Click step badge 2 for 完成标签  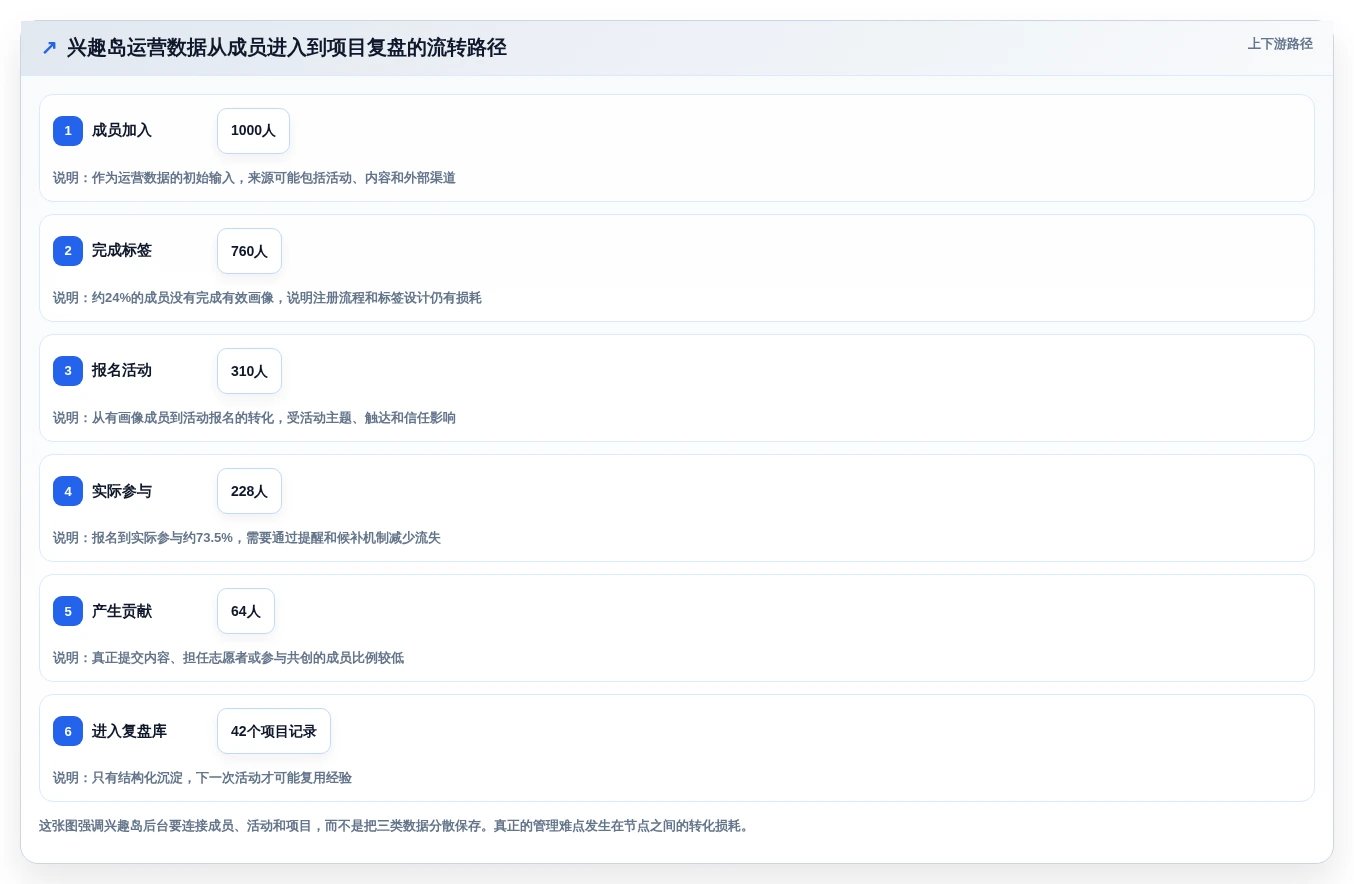68,251
